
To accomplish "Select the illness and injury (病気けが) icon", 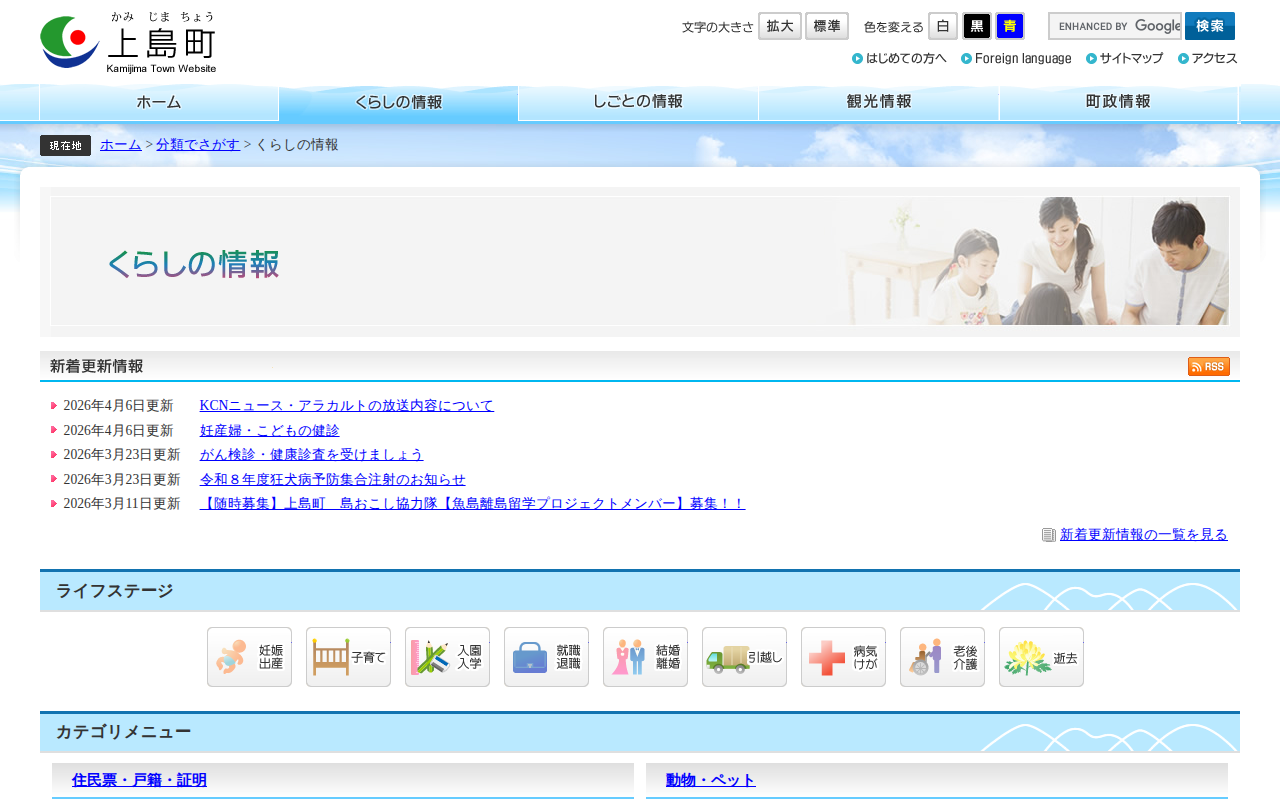I will pyautogui.click(x=843, y=657).
